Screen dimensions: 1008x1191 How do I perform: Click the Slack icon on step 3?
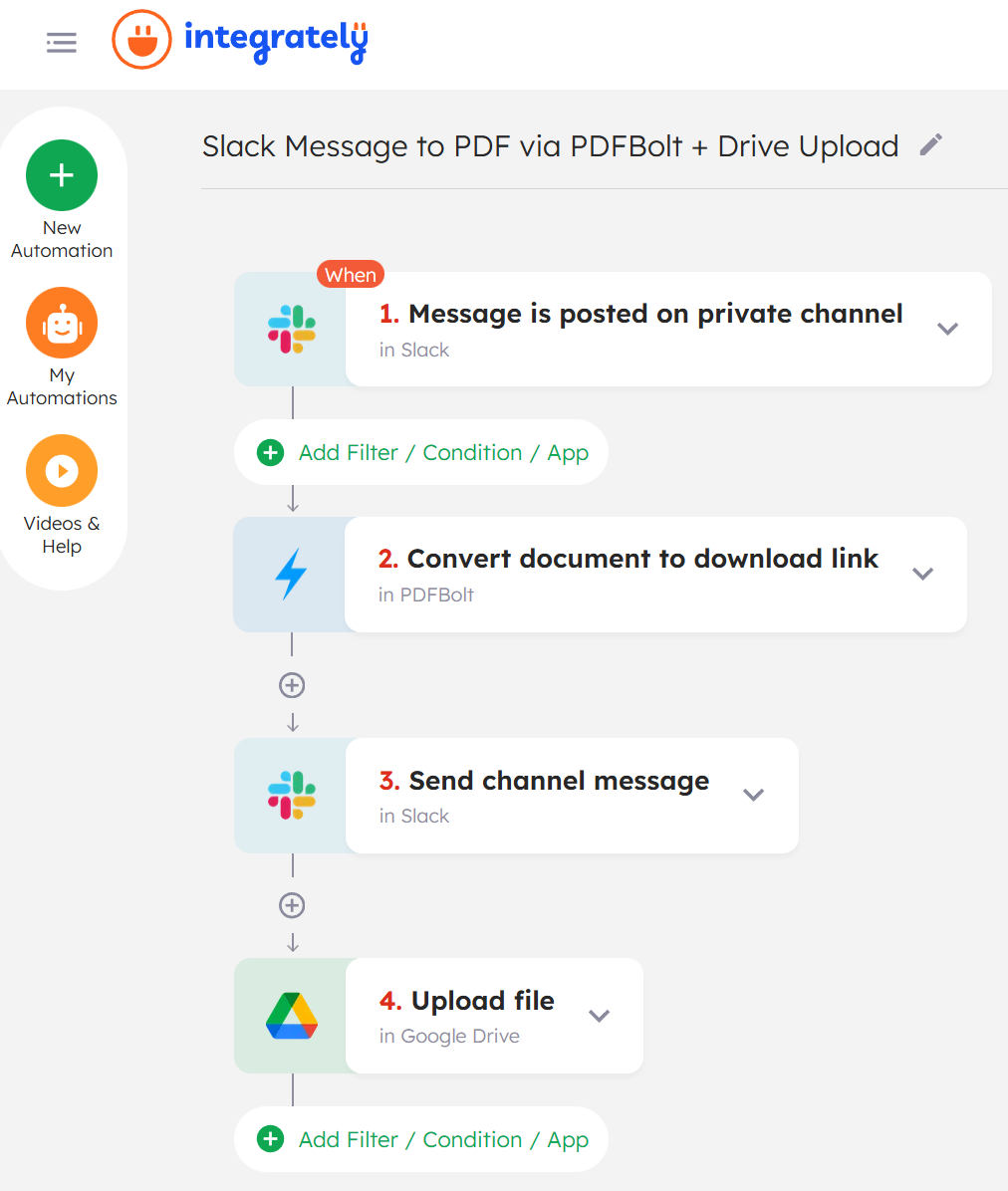(x=290, y=795)
